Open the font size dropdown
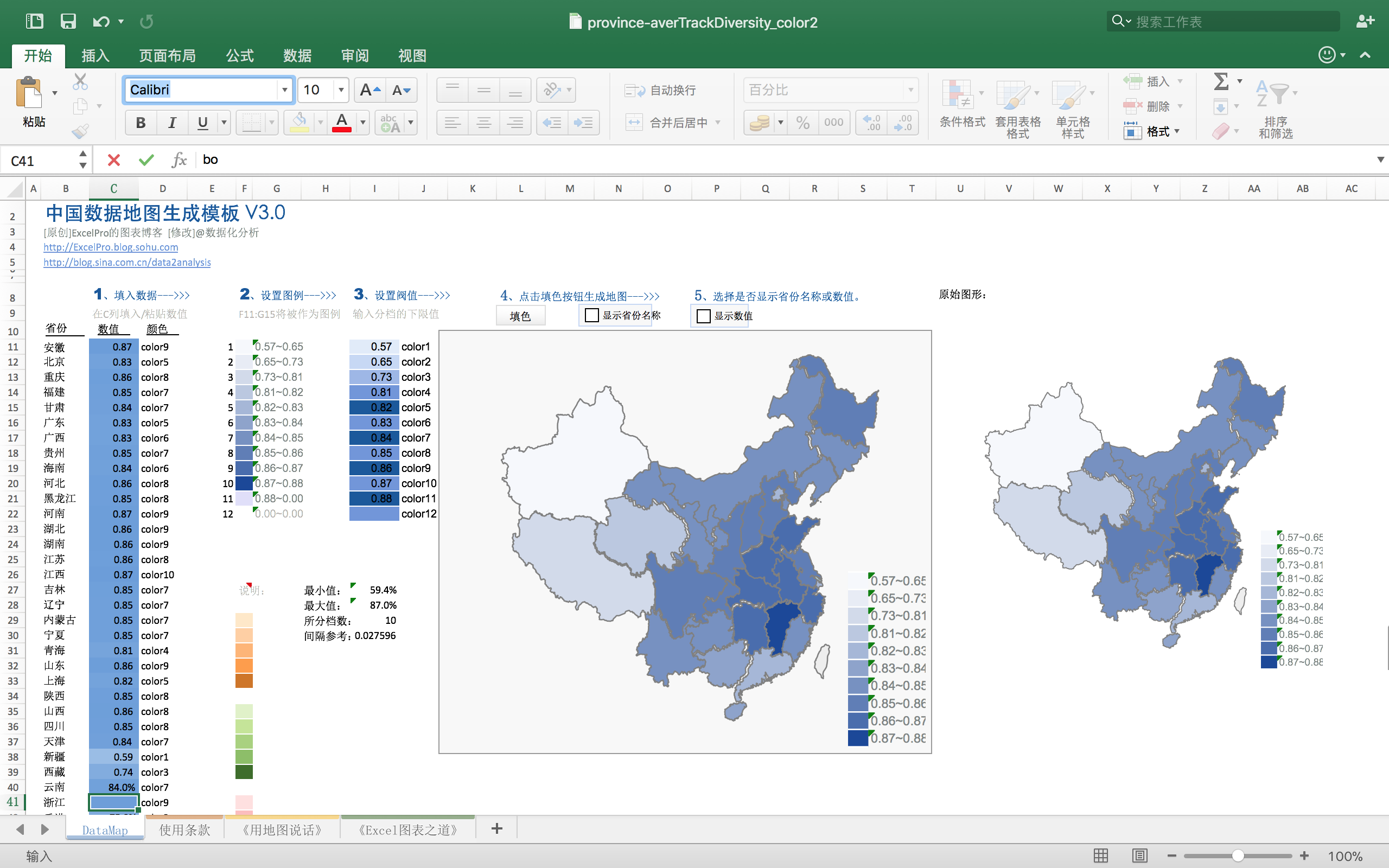 coord(341,90)
